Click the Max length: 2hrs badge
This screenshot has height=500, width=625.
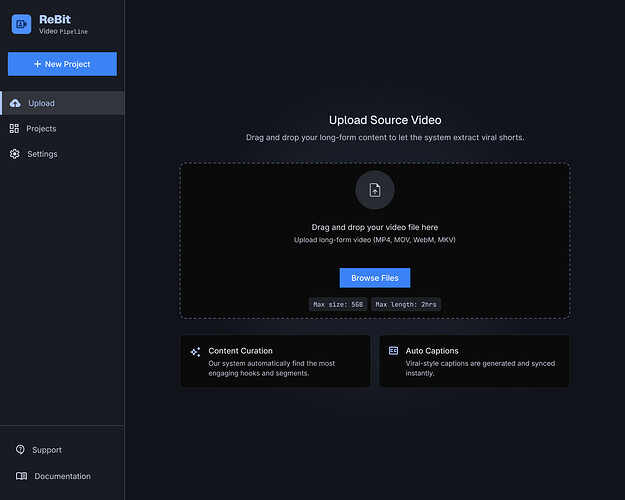406,304
